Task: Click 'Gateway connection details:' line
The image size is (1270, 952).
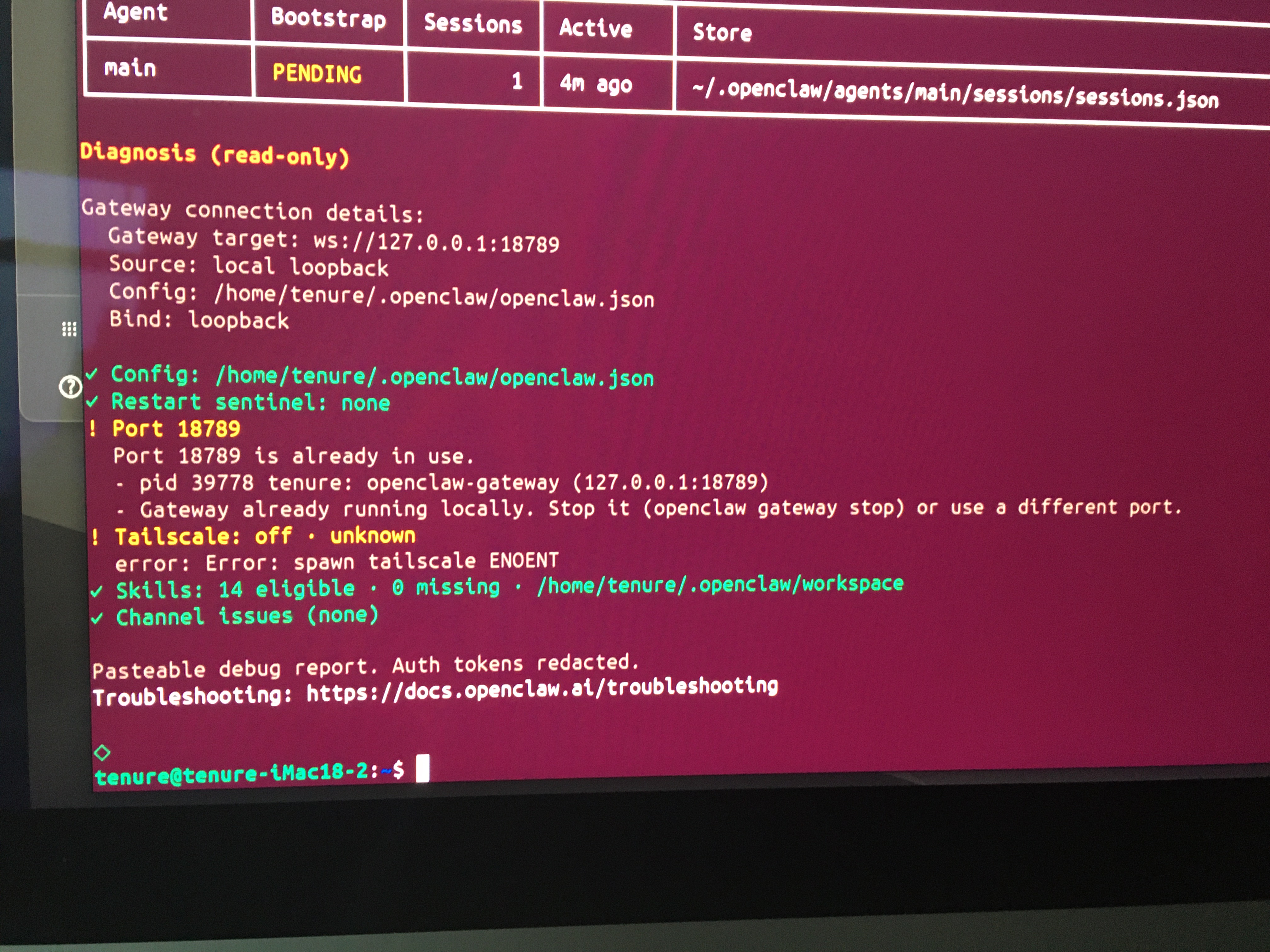Action: (253, 211)
